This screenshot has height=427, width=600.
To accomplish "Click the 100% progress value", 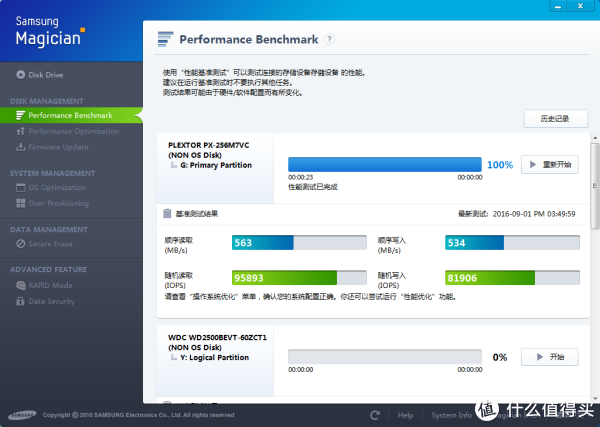I will pos(500,165).
